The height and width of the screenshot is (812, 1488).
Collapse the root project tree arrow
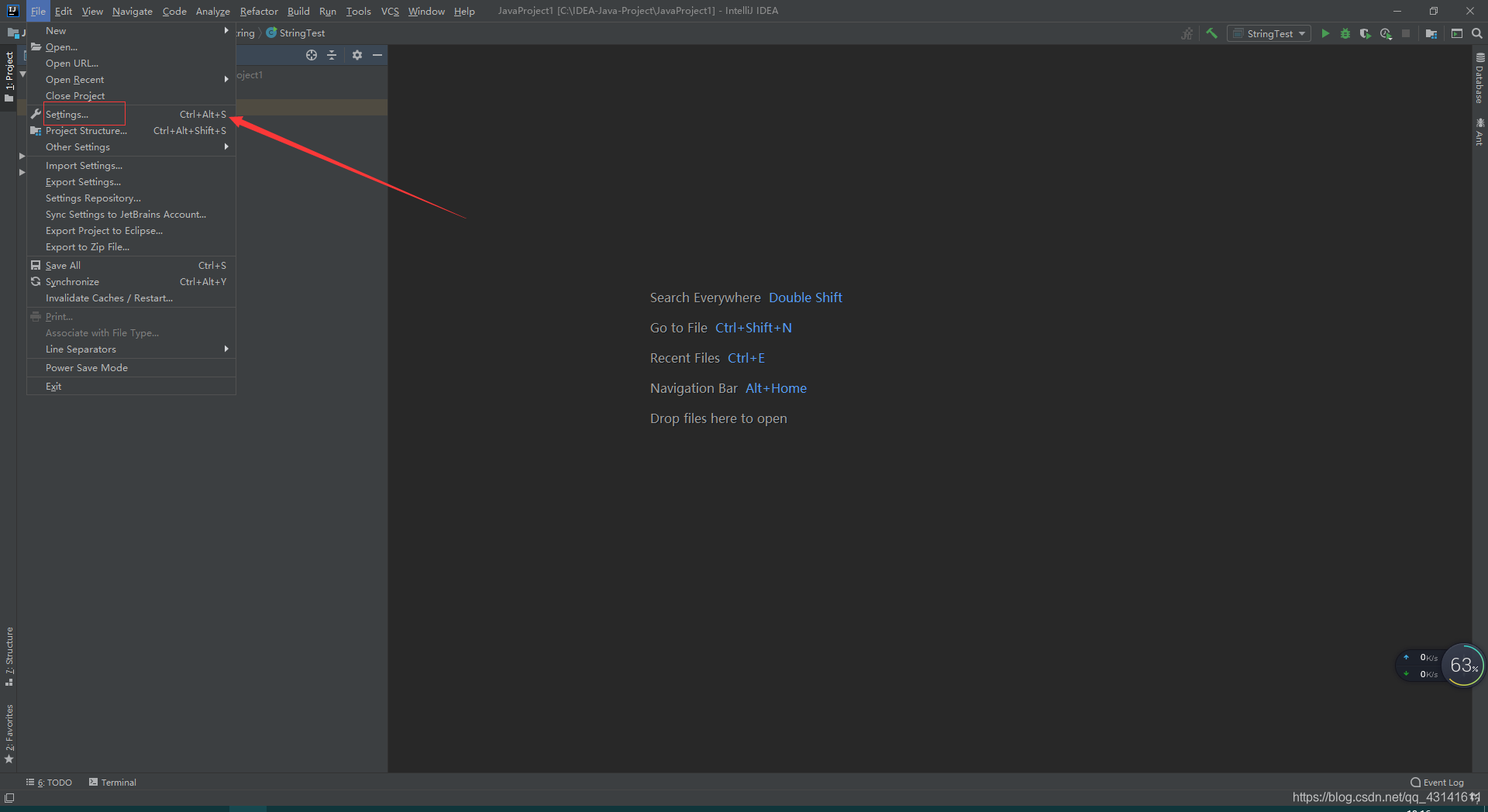click(22, 74)
